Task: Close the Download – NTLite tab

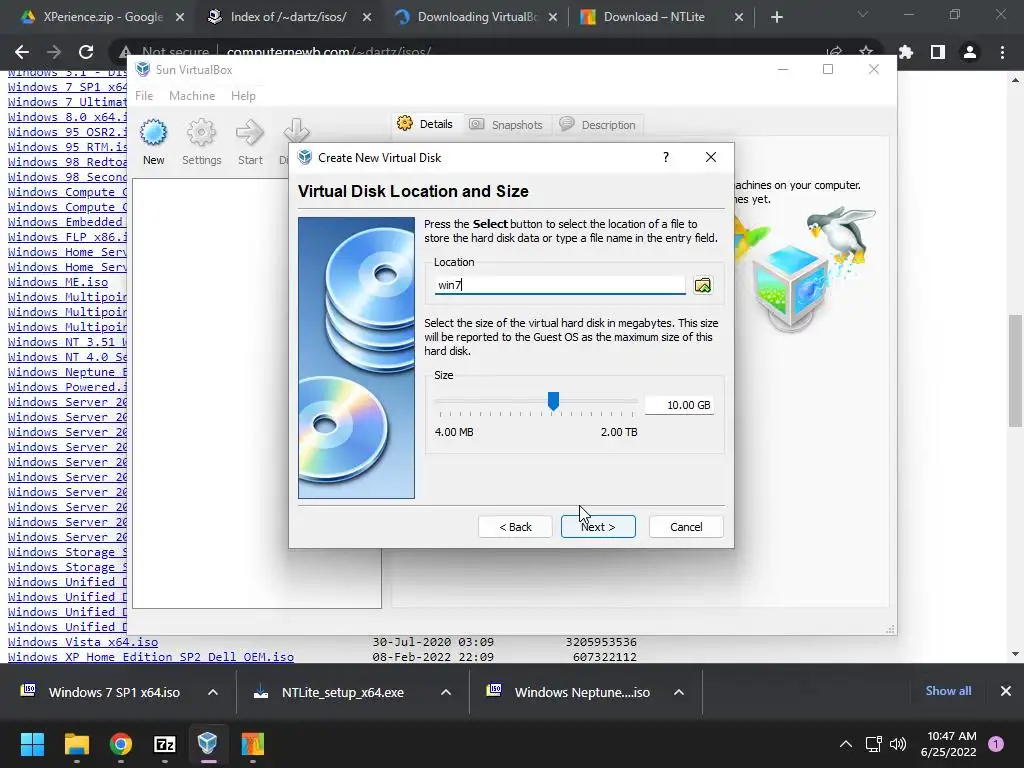Action: (739, 17)
